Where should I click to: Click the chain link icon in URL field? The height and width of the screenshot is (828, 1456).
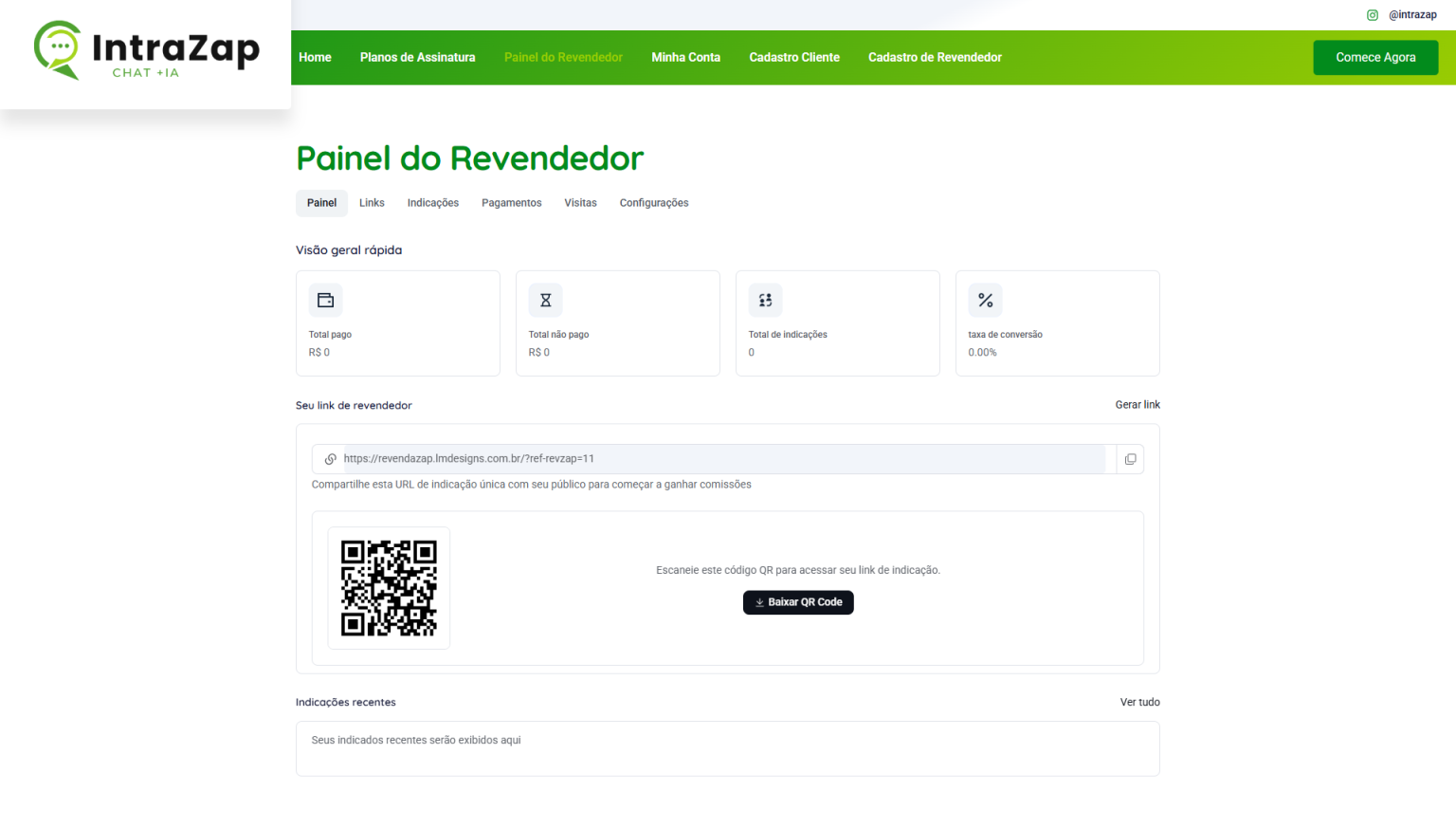click(331, 459)
